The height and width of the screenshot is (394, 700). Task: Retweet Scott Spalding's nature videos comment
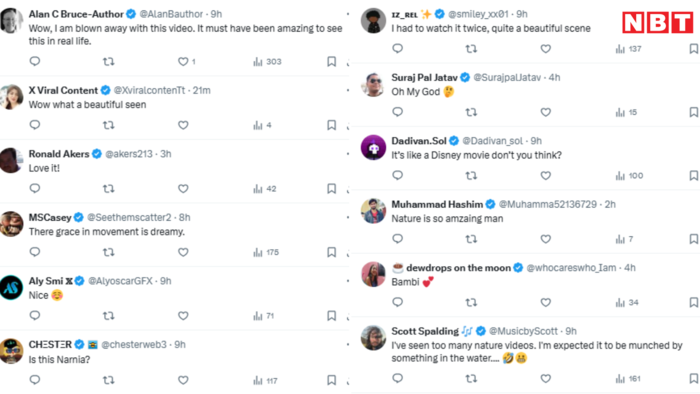[x=471, y=379]
